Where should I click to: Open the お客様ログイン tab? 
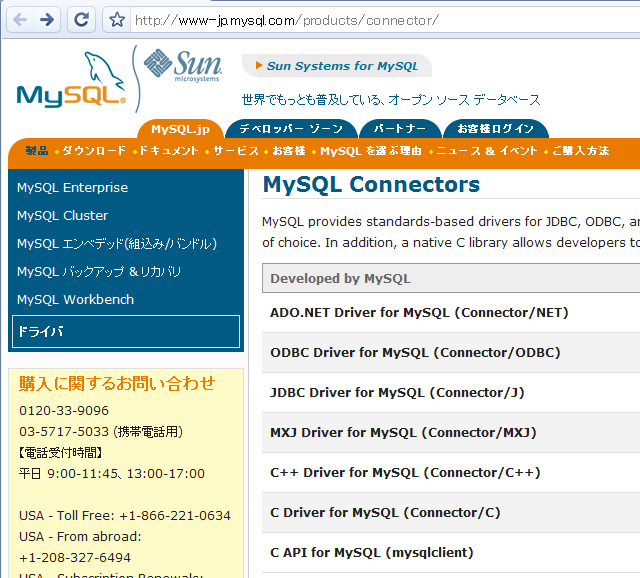496,129
